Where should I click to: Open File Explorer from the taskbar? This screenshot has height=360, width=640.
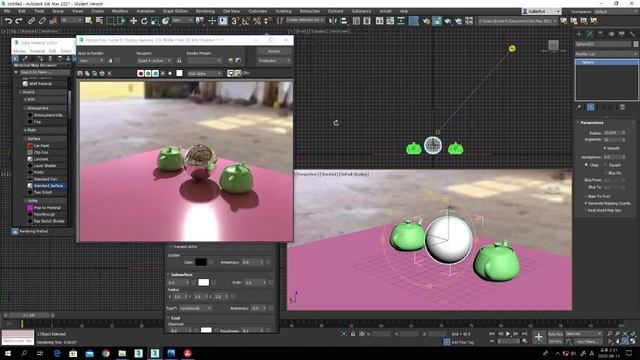click(x=122, y=353)
